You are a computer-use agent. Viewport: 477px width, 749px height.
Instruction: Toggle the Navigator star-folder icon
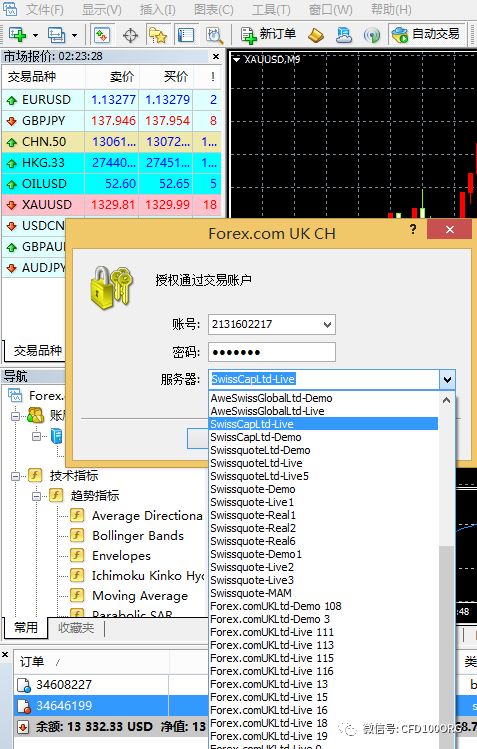click(x=158, y=35)
